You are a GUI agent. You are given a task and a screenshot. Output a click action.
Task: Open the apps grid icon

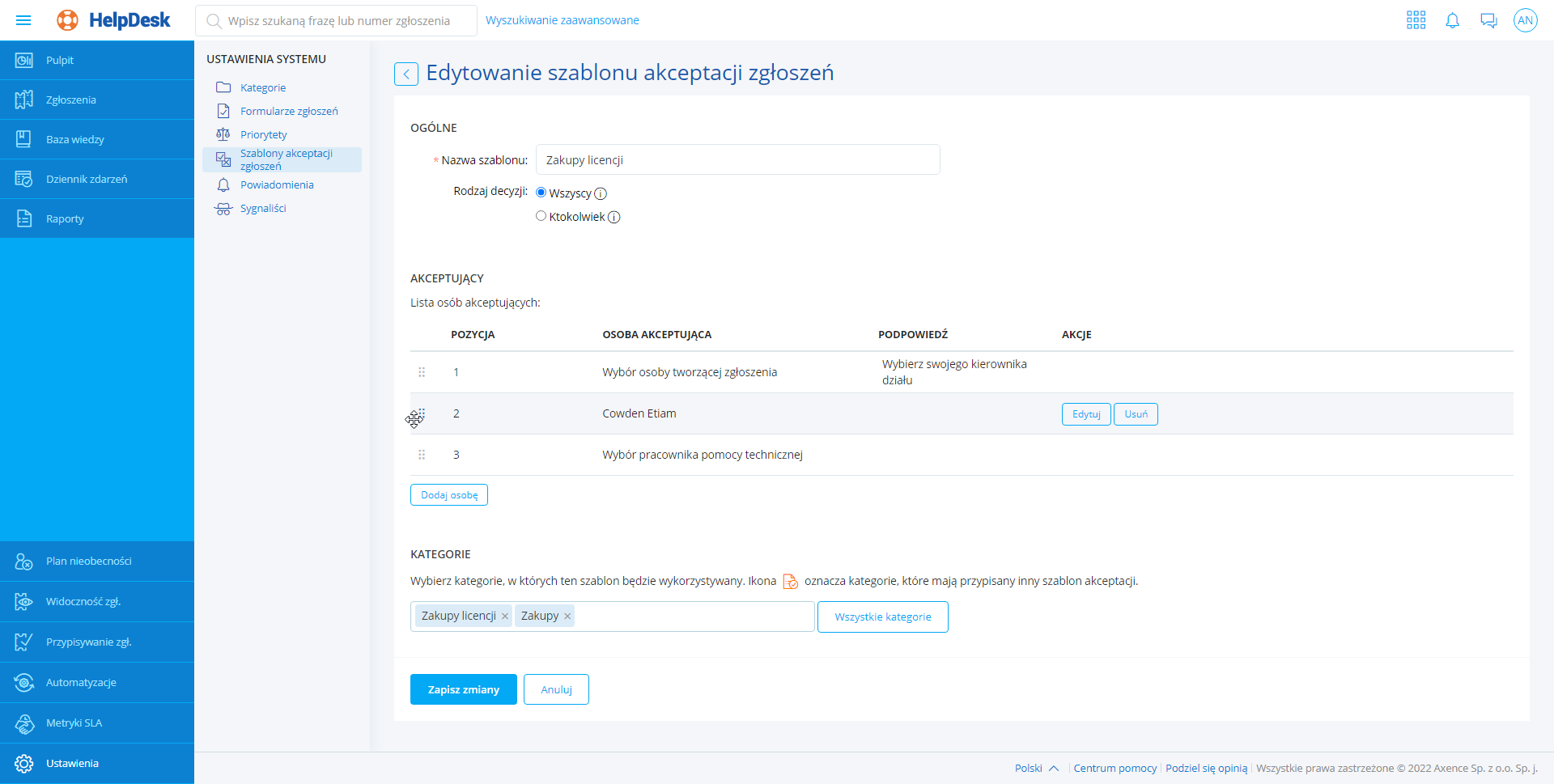tap(1416, 20)
